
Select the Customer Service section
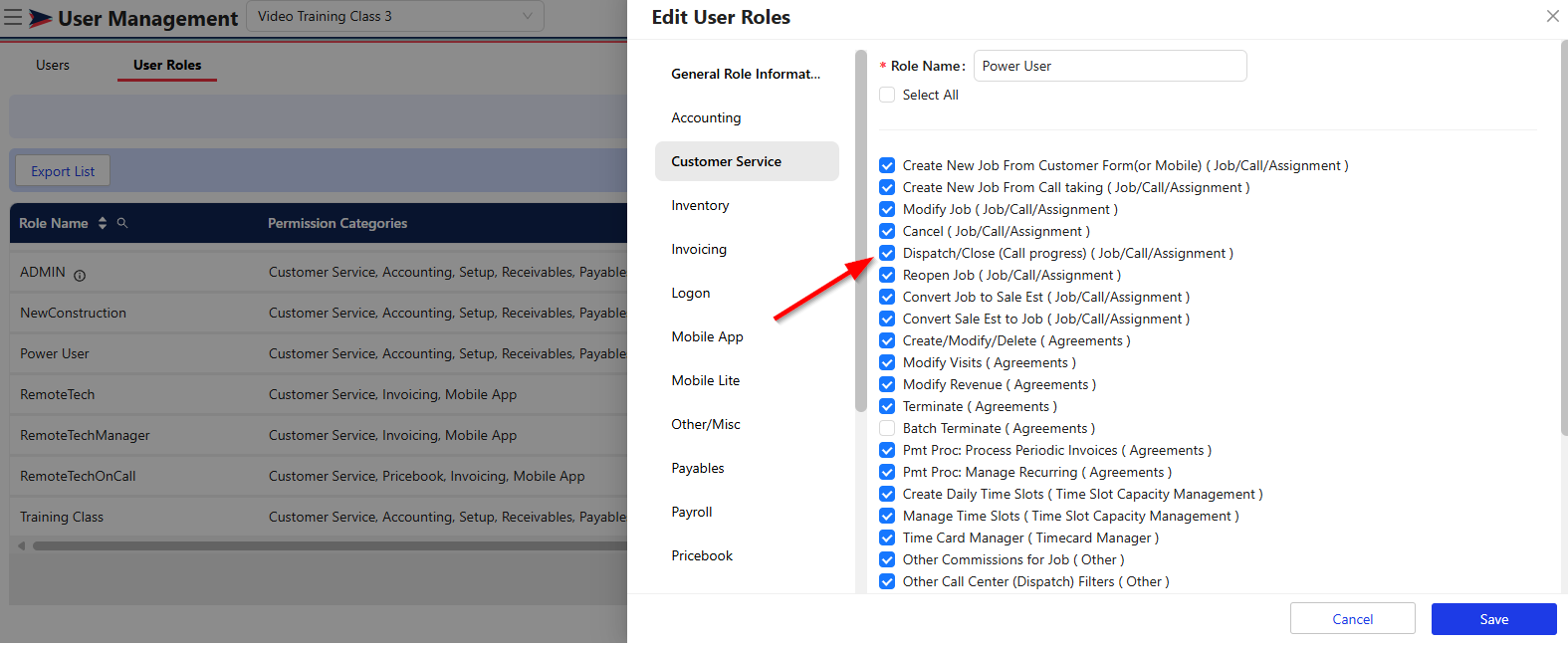[747, 161]
